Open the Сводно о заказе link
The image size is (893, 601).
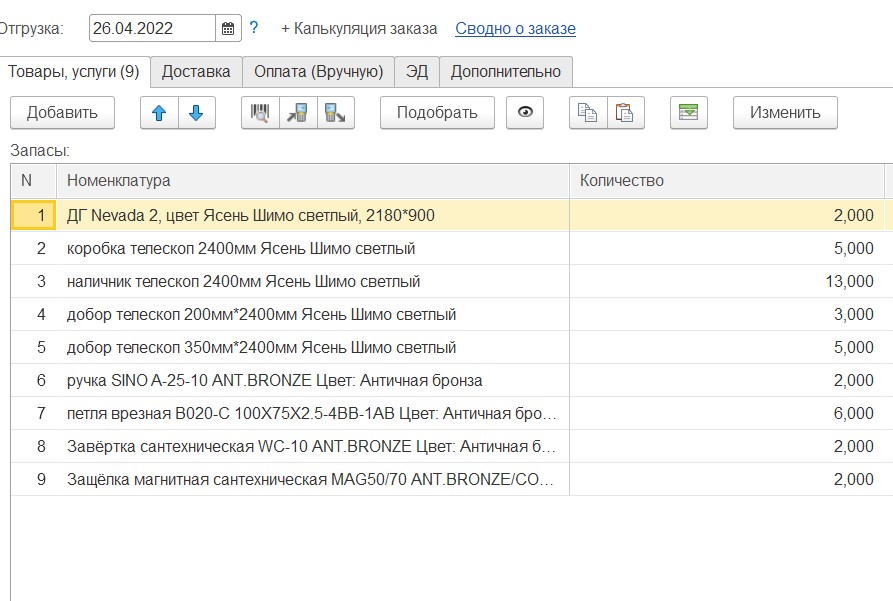[x=515, y=28]
